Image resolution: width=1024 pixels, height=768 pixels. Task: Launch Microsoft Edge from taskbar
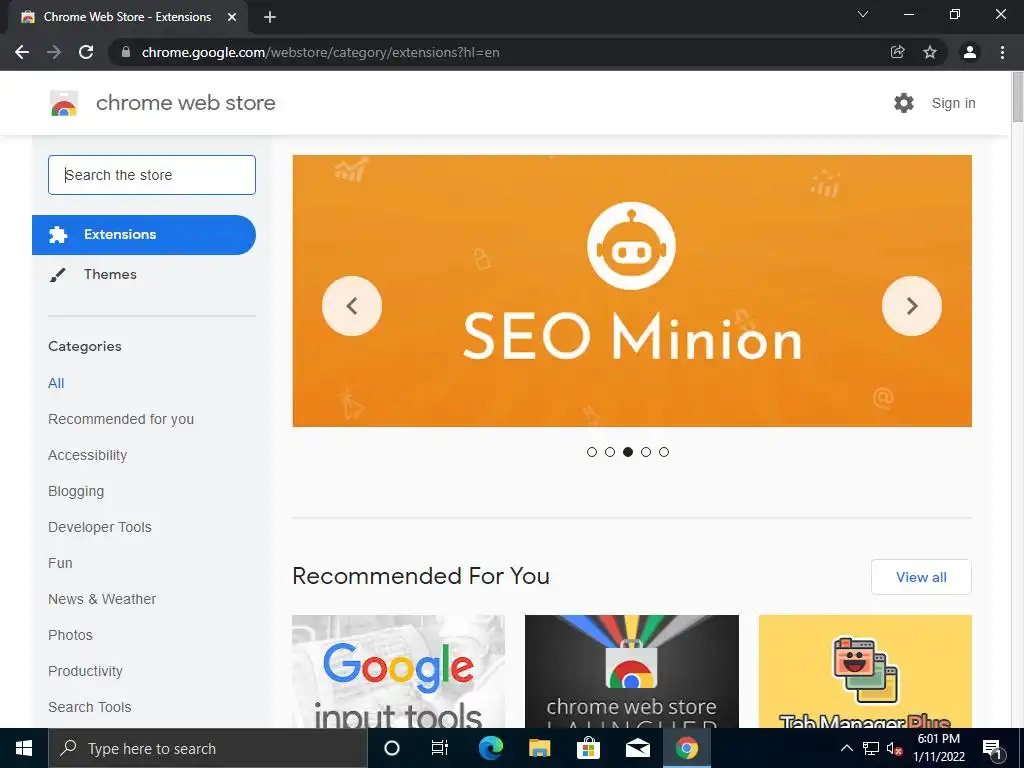click(x=490, y=748)
